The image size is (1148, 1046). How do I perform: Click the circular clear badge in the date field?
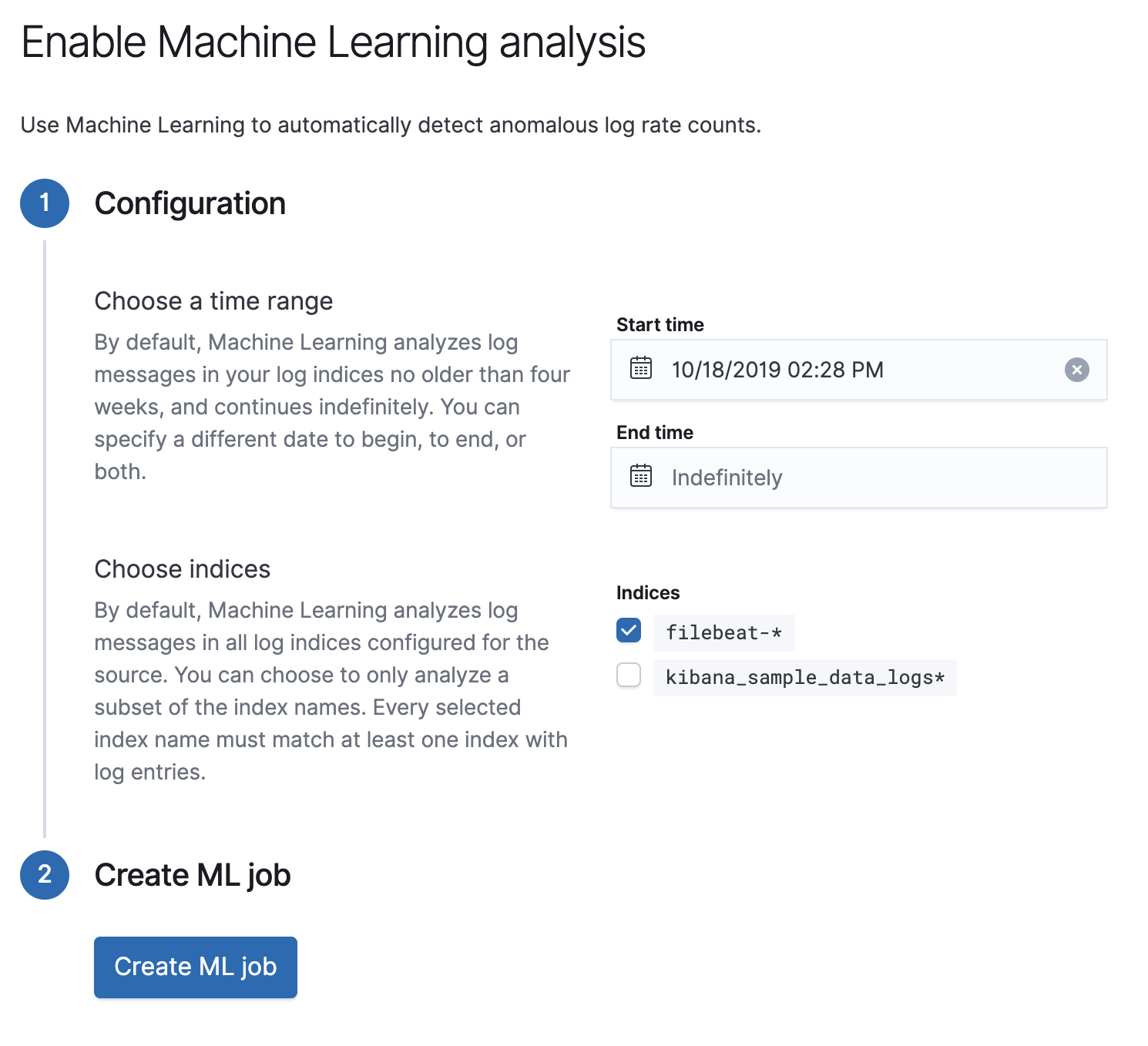(1076, 370)
